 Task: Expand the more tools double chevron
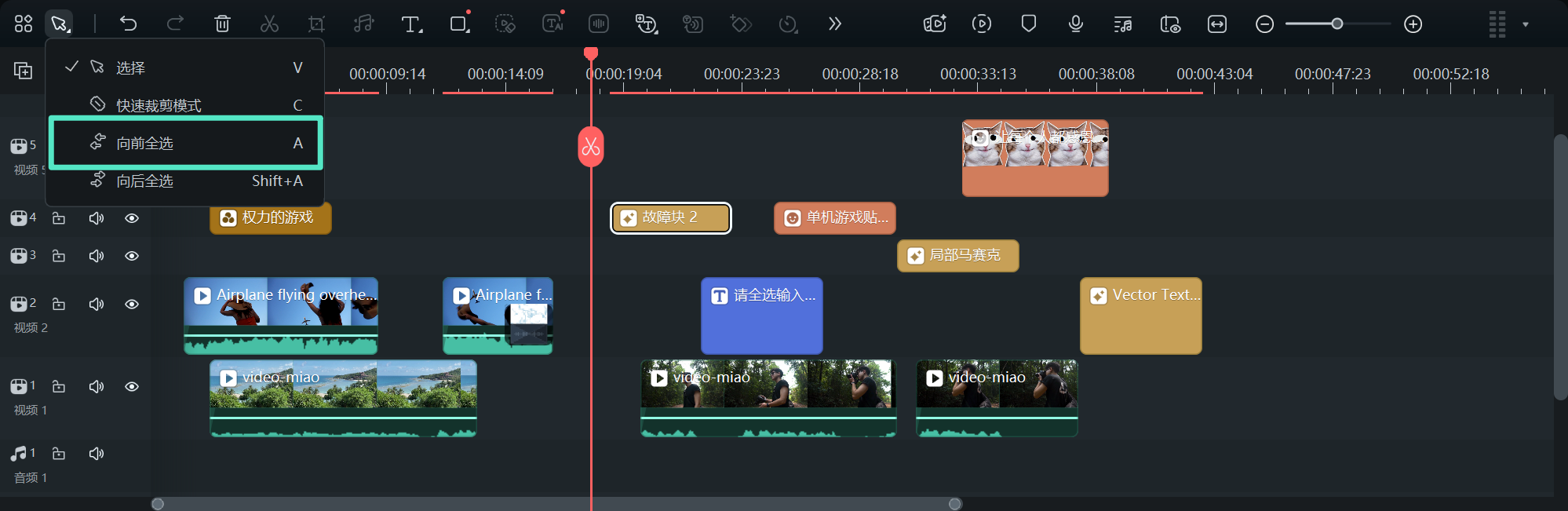coord(834,24)
